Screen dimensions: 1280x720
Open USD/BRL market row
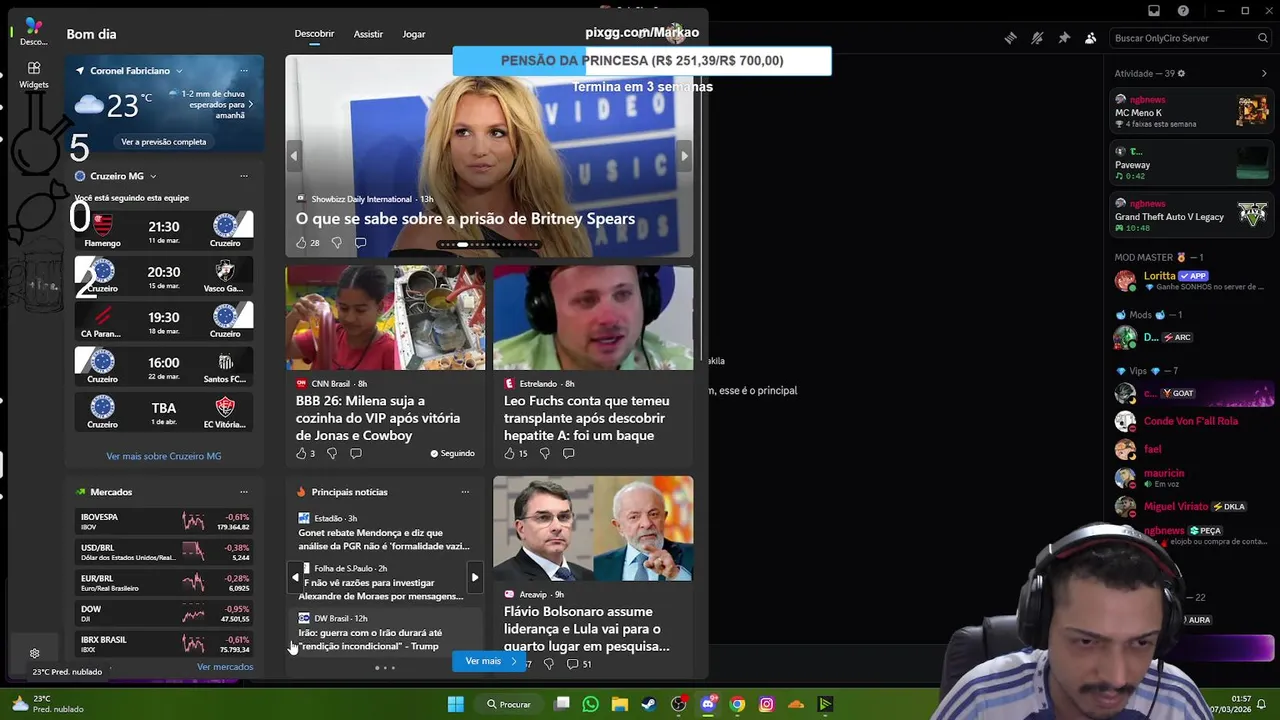pyautogui.click(x=164, y=552)
